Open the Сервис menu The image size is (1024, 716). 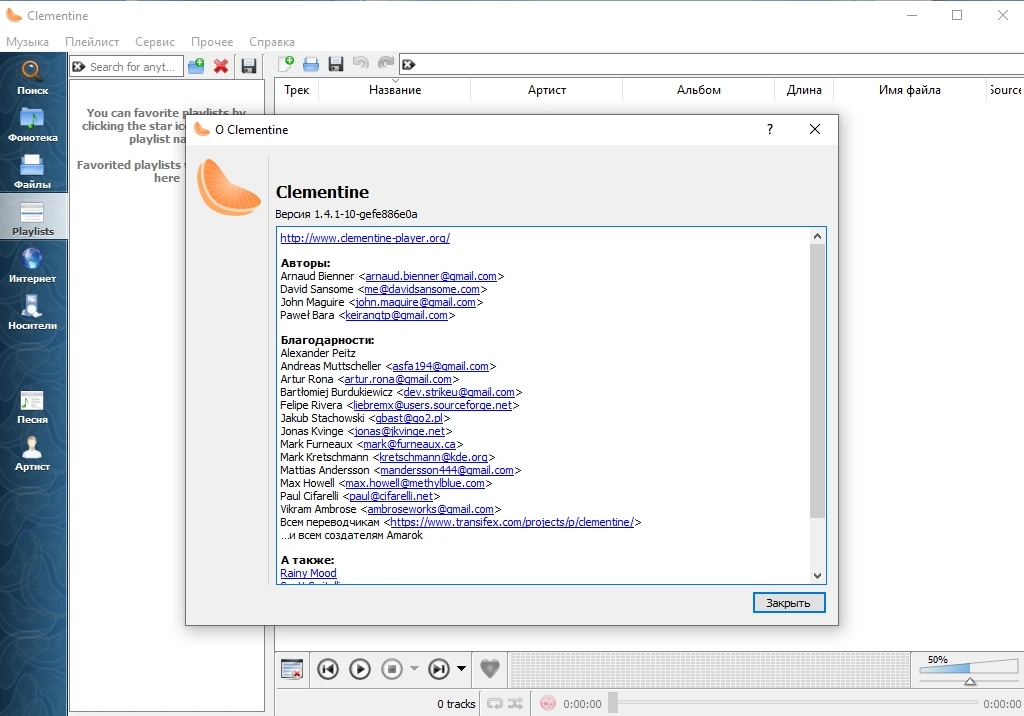[x=155, y=42]
